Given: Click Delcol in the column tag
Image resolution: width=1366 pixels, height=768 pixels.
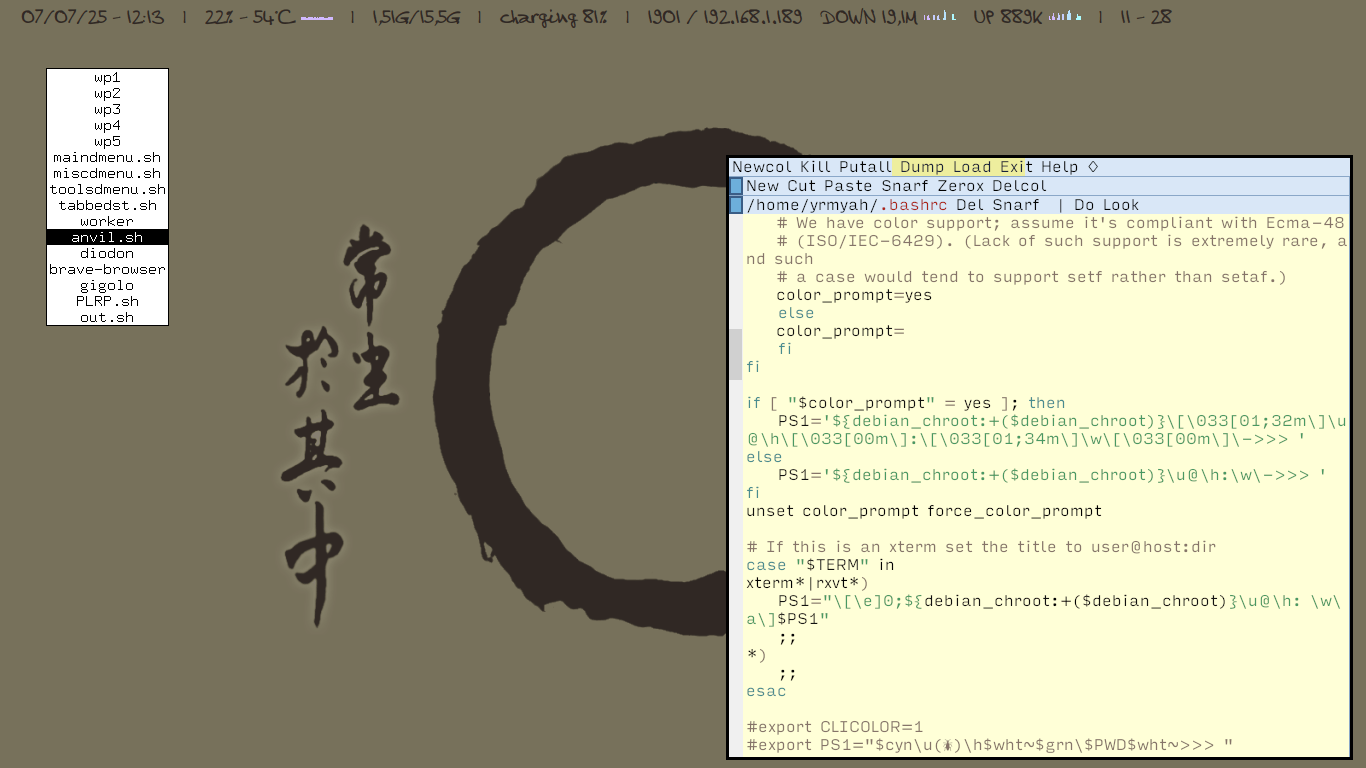Looking at the screenshot, I should pos(1019,186).
